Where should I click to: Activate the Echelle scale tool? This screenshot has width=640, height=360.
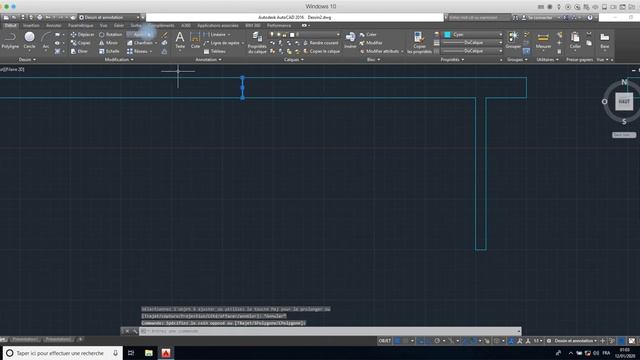click(x=109, y=51)
